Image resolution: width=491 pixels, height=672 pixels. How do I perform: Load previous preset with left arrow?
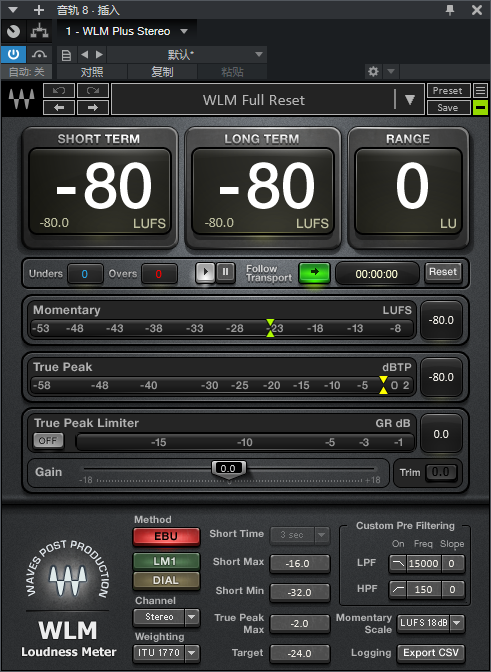coord(59,107)
